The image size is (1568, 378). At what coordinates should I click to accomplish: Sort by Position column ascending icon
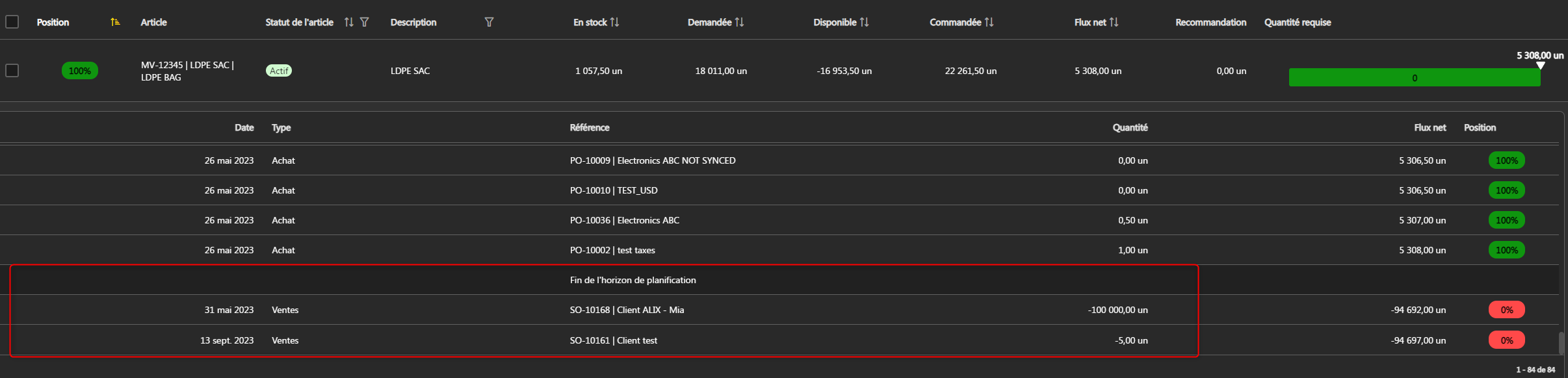[x=115, y=22]
